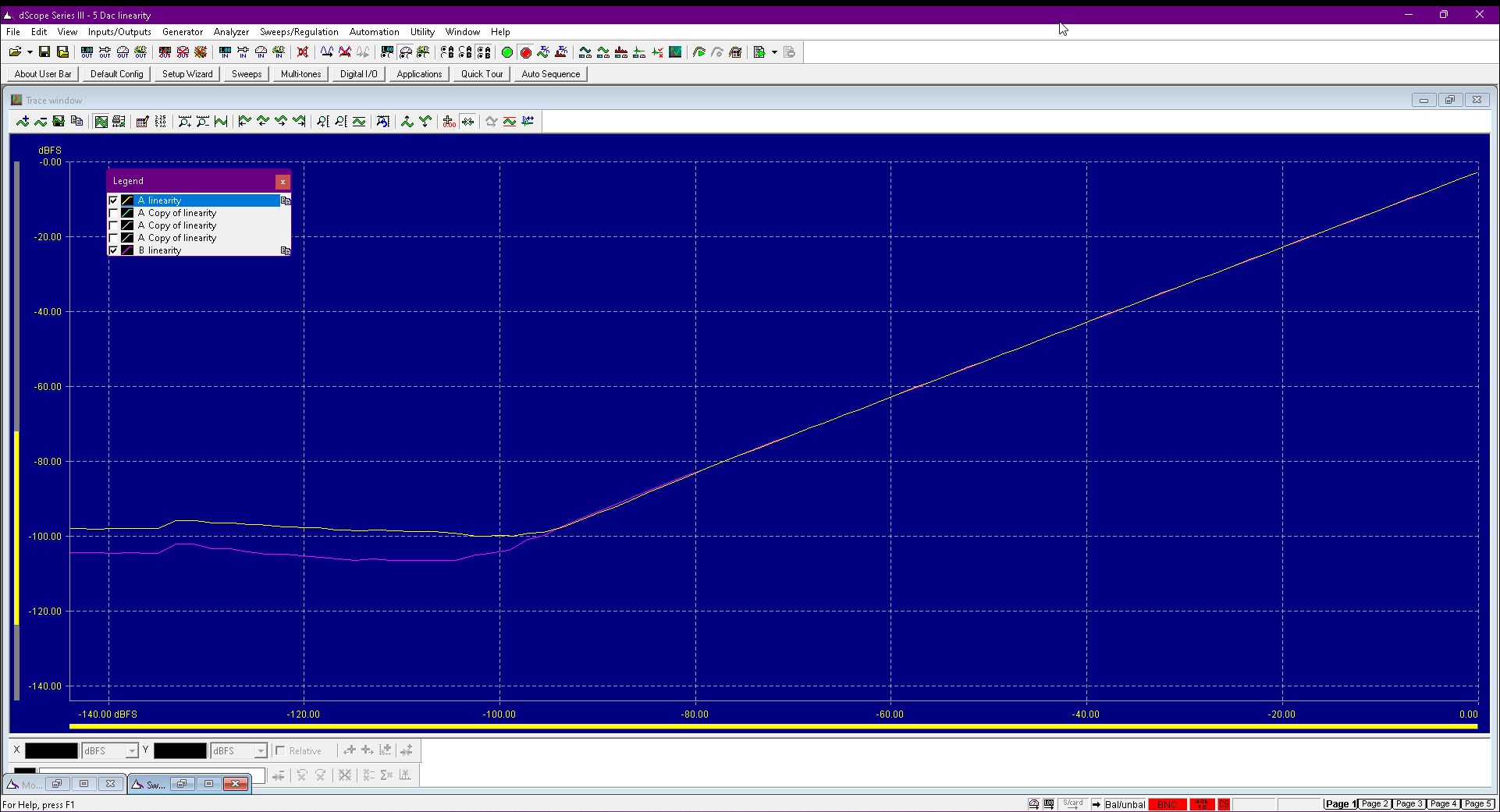The height and width of the screenshot is (812, 1500).
Task: Click the copy trace icon
Action: click(x=76, y=121)
